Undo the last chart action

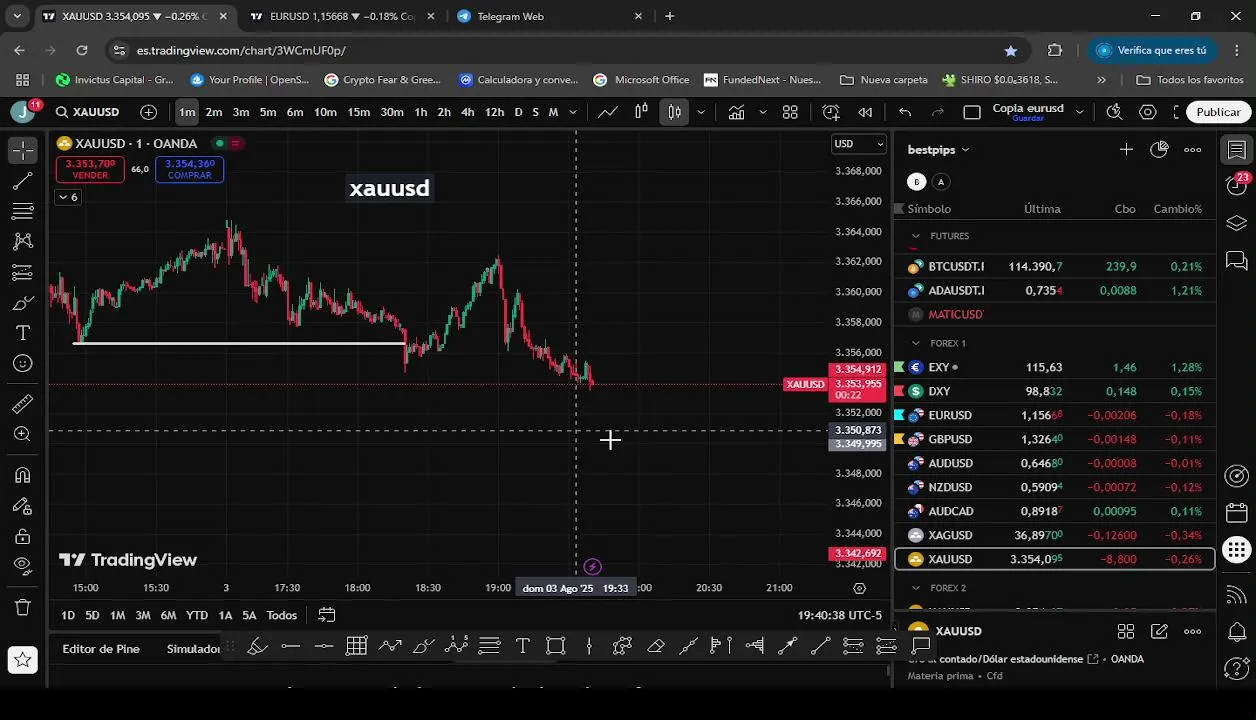(905, 112)
